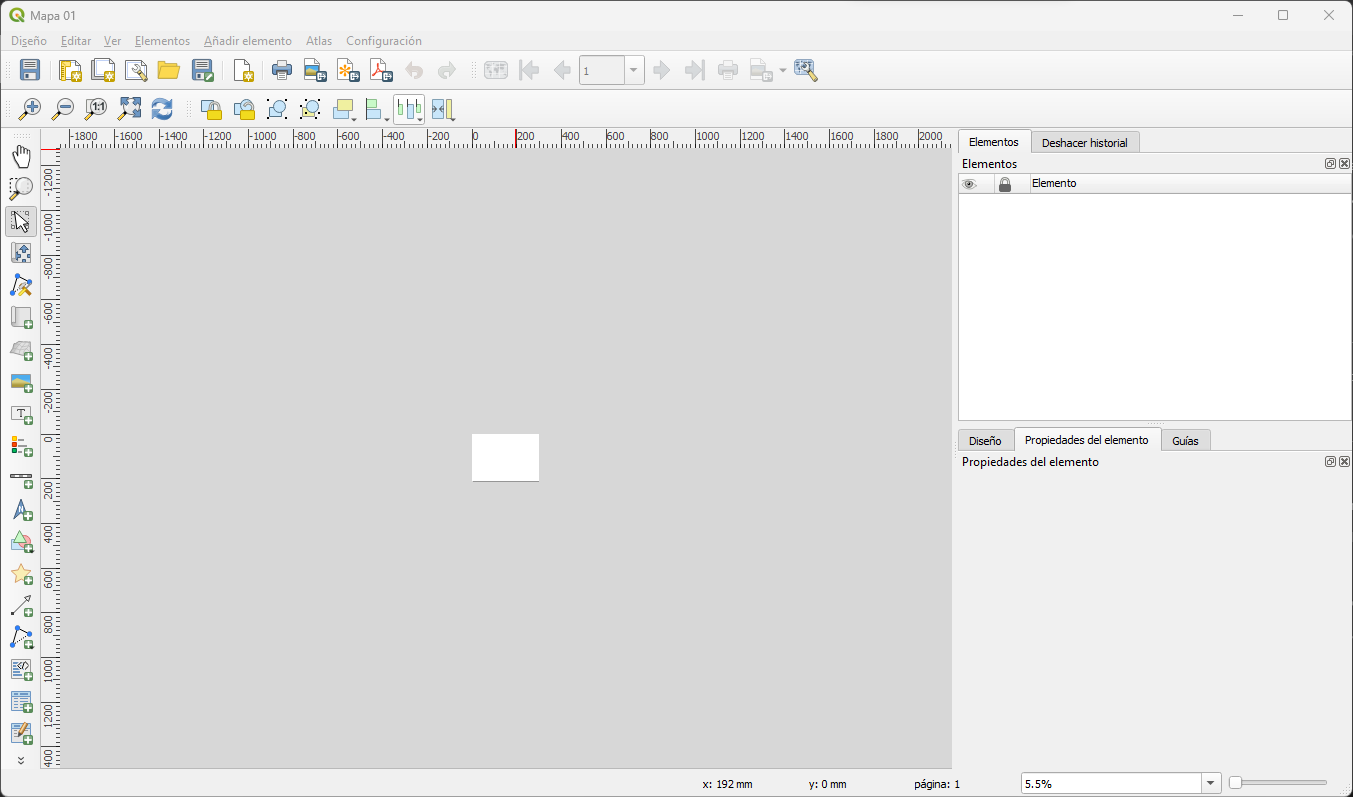
Task: Activate the Edit nodes tool
Action: tap(21, 286)
